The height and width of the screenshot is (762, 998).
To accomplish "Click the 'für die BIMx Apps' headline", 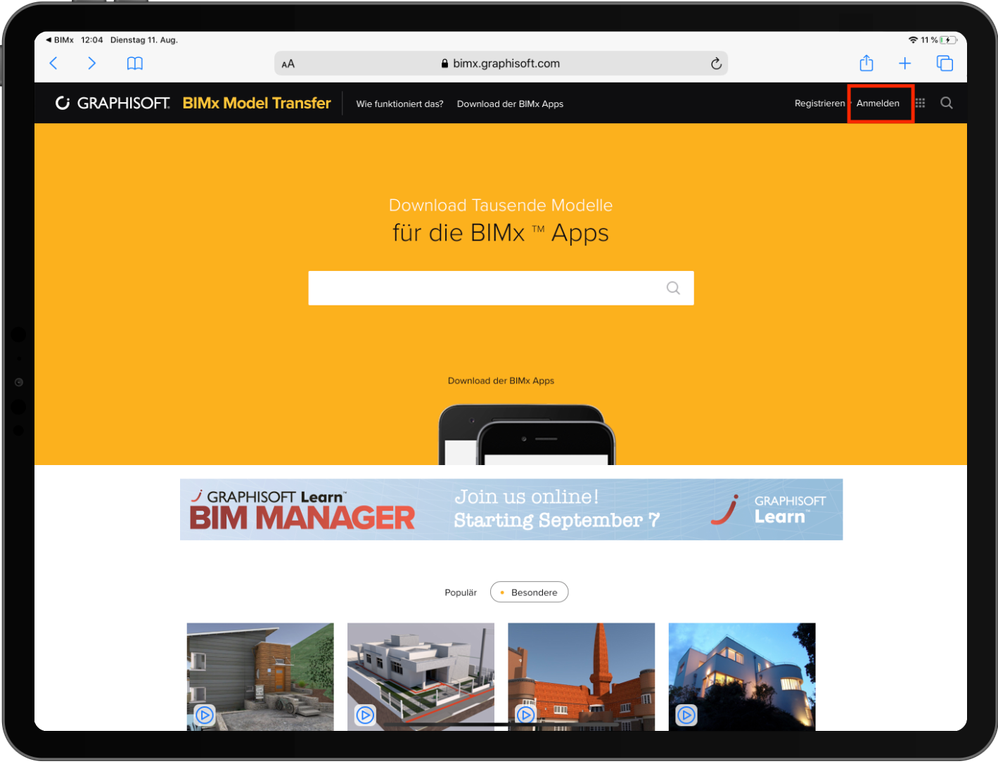I will pos(500,233).
